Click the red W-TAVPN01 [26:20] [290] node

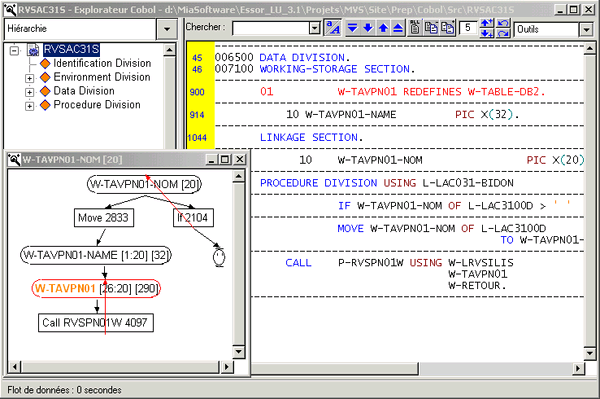click(x=96, y=288)
